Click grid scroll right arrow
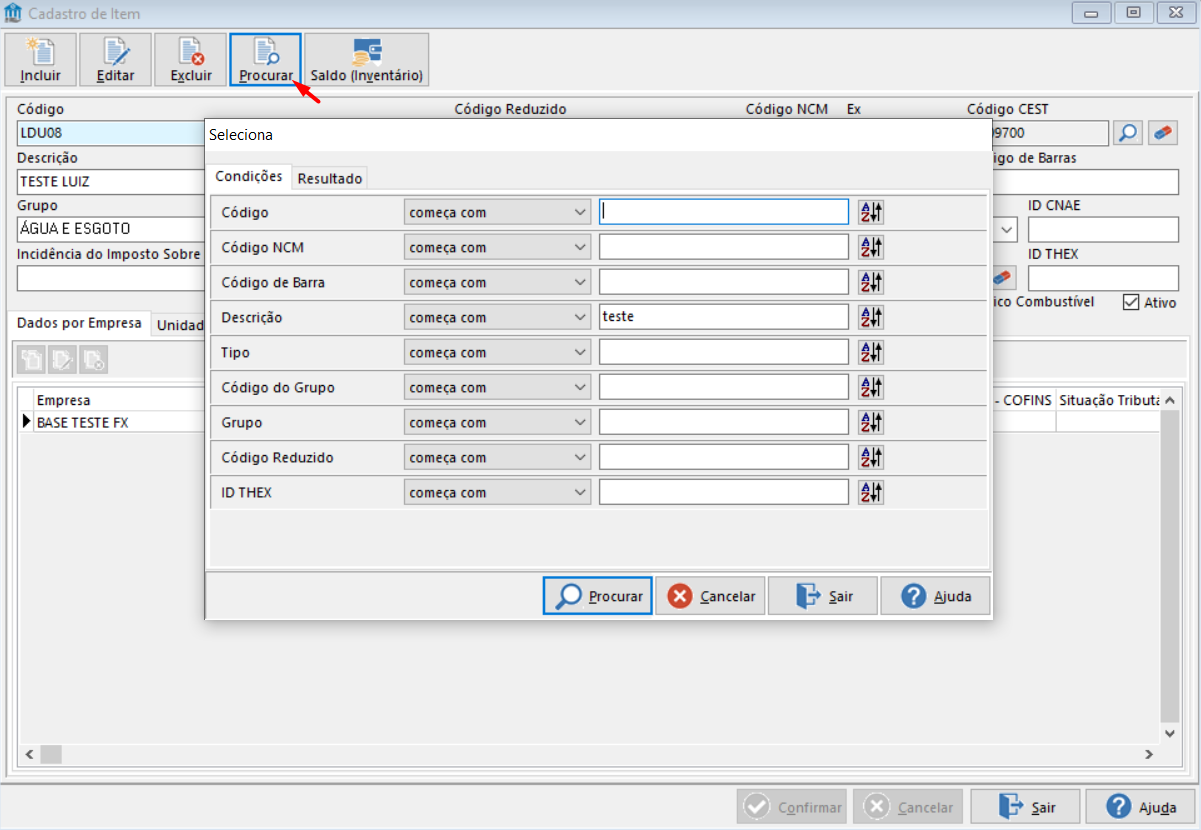The image size is (1201, 830). (x=1151, y=753)
